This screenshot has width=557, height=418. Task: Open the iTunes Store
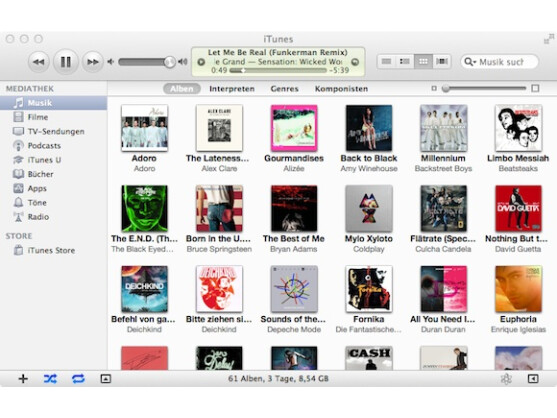pyautogui.click(x=53, y=250)
